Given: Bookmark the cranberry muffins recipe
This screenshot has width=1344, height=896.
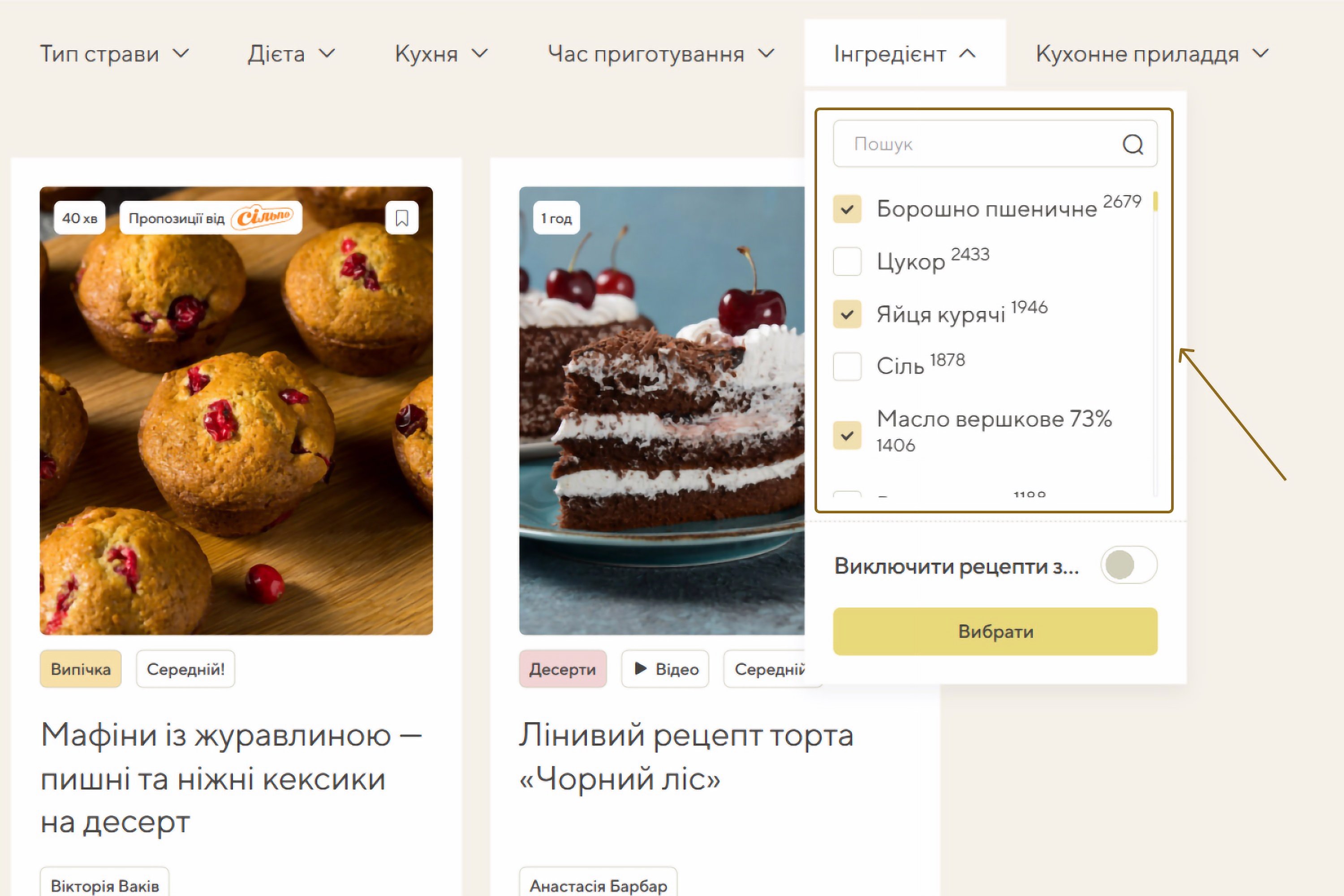Looking at the screenshot, I should click(402, 218).
